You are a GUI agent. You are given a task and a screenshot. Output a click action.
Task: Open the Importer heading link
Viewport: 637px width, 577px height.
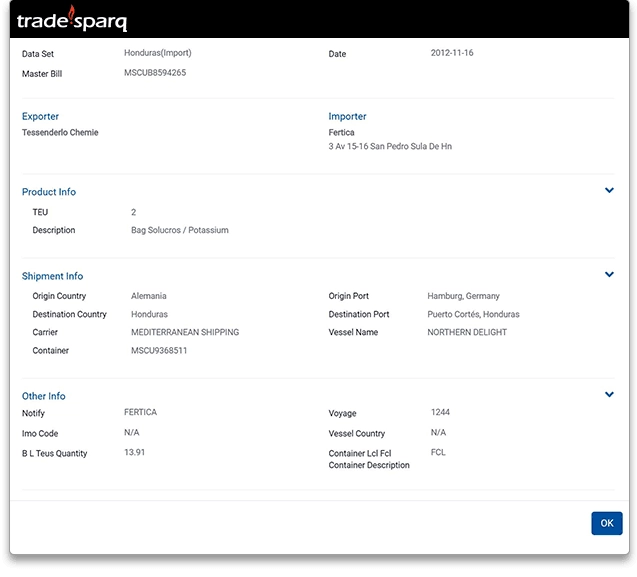(347, 116)
